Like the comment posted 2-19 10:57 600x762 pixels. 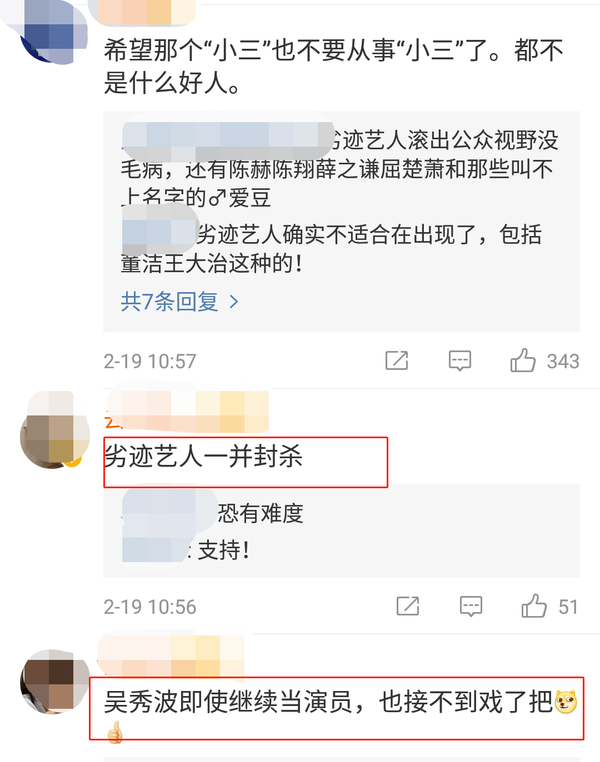coord(523,361)
